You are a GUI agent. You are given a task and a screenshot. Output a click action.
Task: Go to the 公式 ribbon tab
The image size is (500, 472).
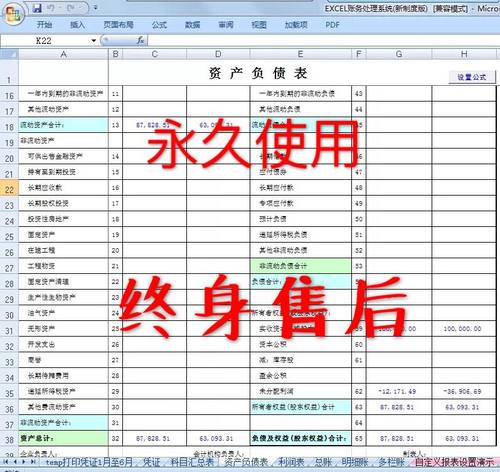click(x=159, y=25)
